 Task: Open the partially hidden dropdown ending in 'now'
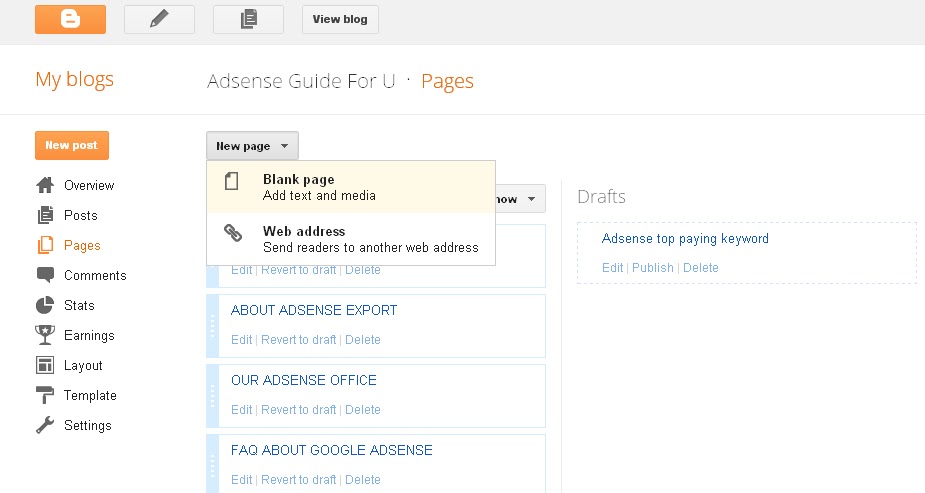(x=520, y=199)
